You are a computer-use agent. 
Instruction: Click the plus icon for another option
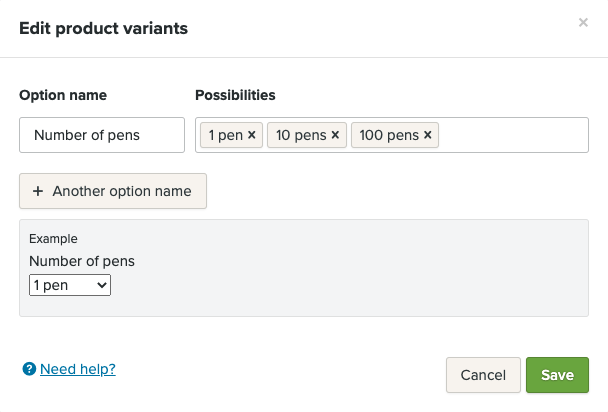click(x=38, y=191)
